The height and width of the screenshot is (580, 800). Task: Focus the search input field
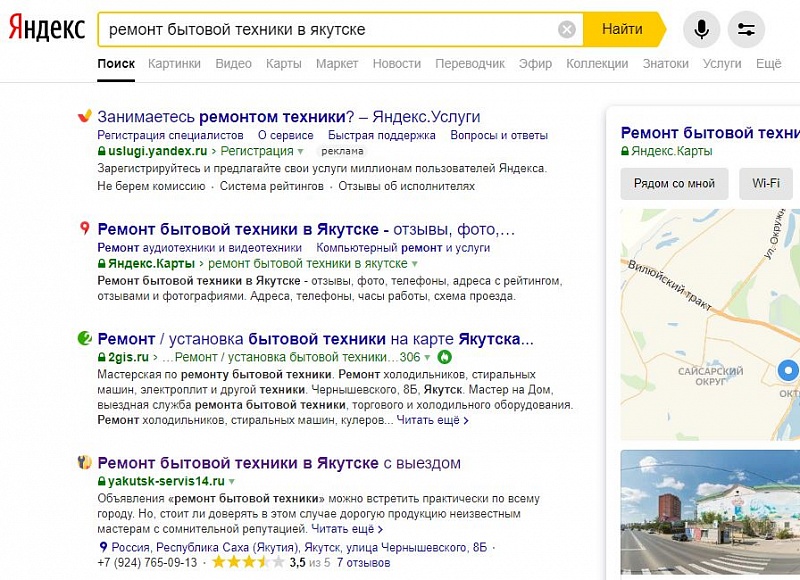pos(329,30)
